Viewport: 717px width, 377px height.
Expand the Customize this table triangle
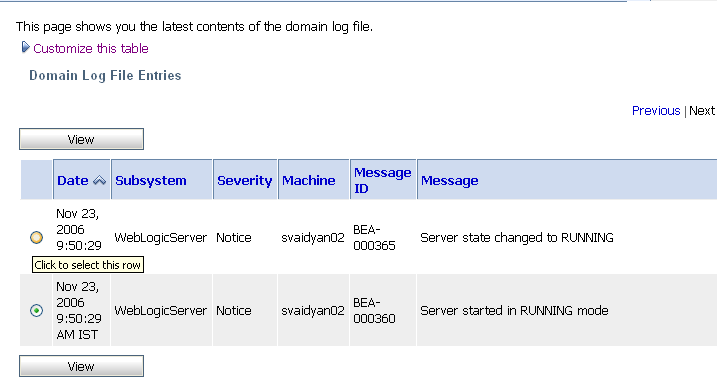26,47
